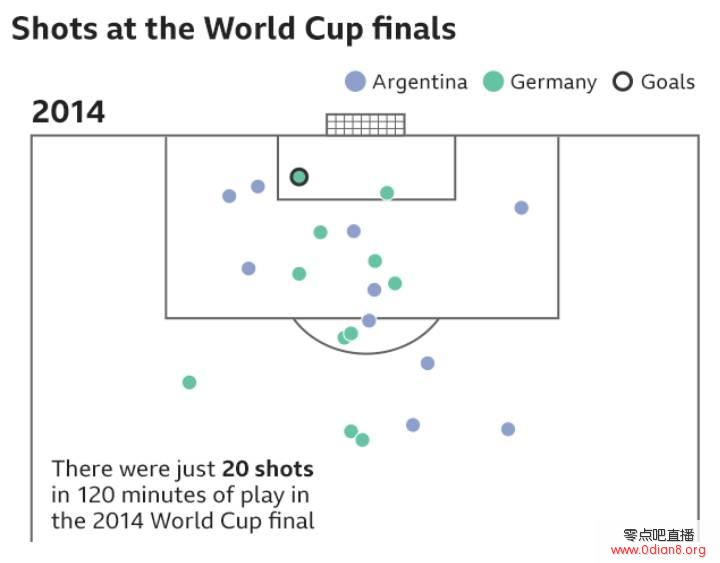Click the Germany green legend swatch
The image size is (720, 563).
[x=493, y=82]
